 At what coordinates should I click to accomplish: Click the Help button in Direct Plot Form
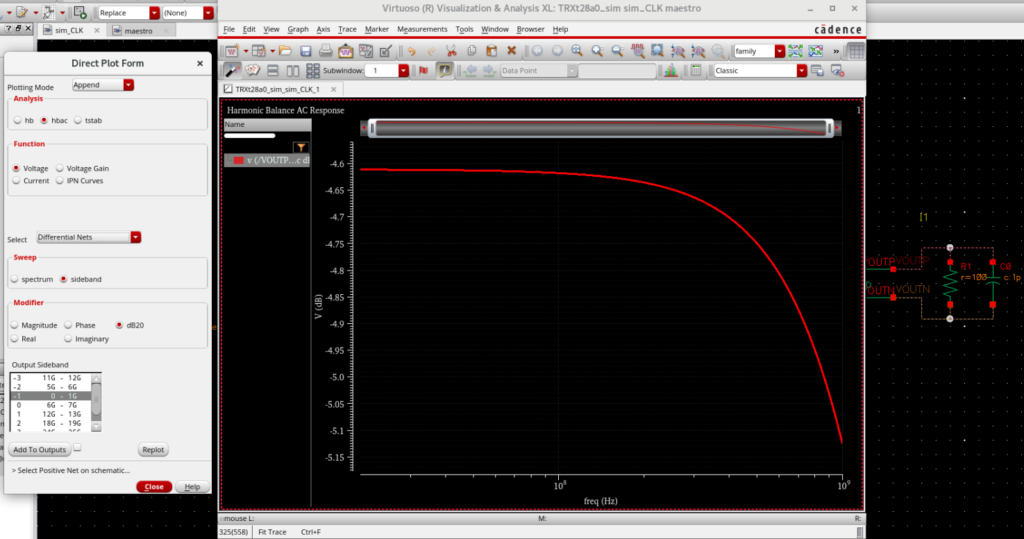pos(192,487)
